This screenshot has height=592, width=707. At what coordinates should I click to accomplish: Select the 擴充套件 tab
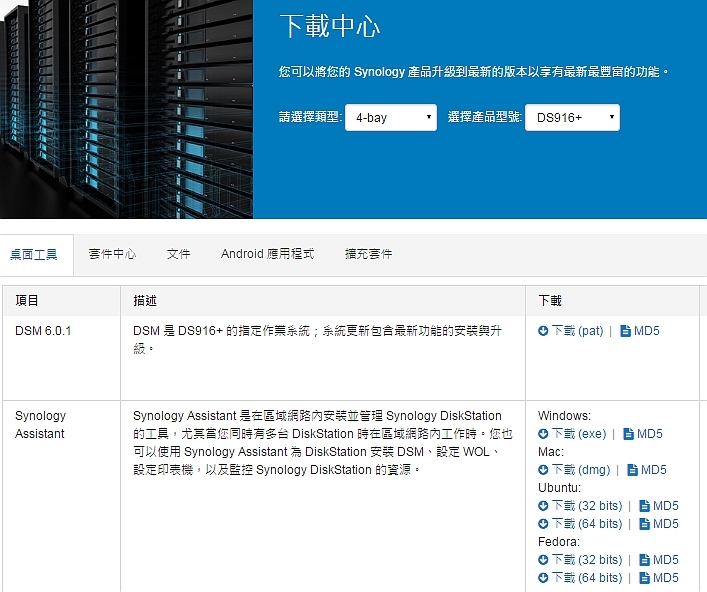point(368,254)
